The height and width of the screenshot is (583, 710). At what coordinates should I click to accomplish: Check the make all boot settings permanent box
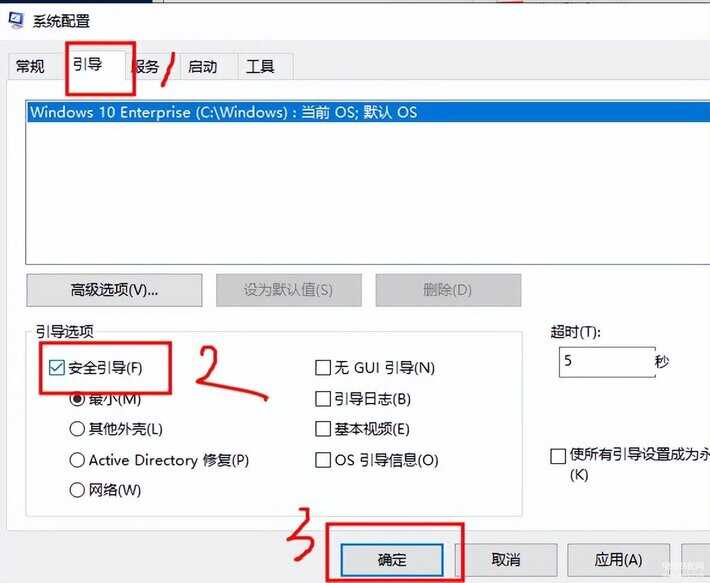coord(558,456)
